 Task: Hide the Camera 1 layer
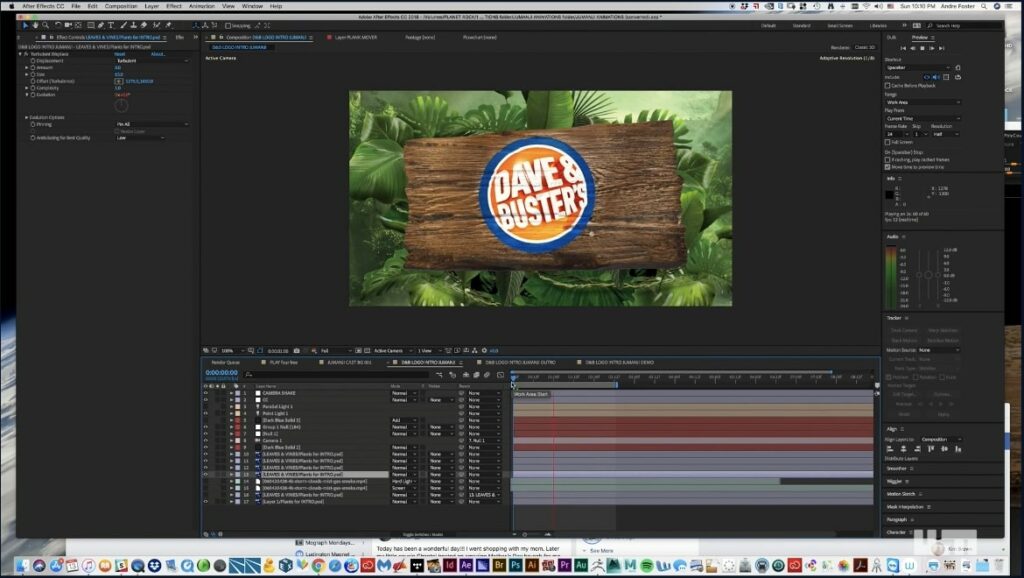coord(206,441)
